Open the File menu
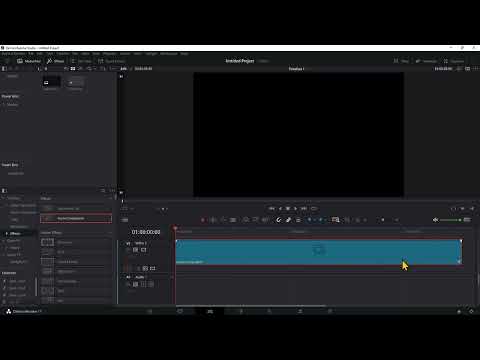Screen dimensions: 480x360 (x=31, y=54)
